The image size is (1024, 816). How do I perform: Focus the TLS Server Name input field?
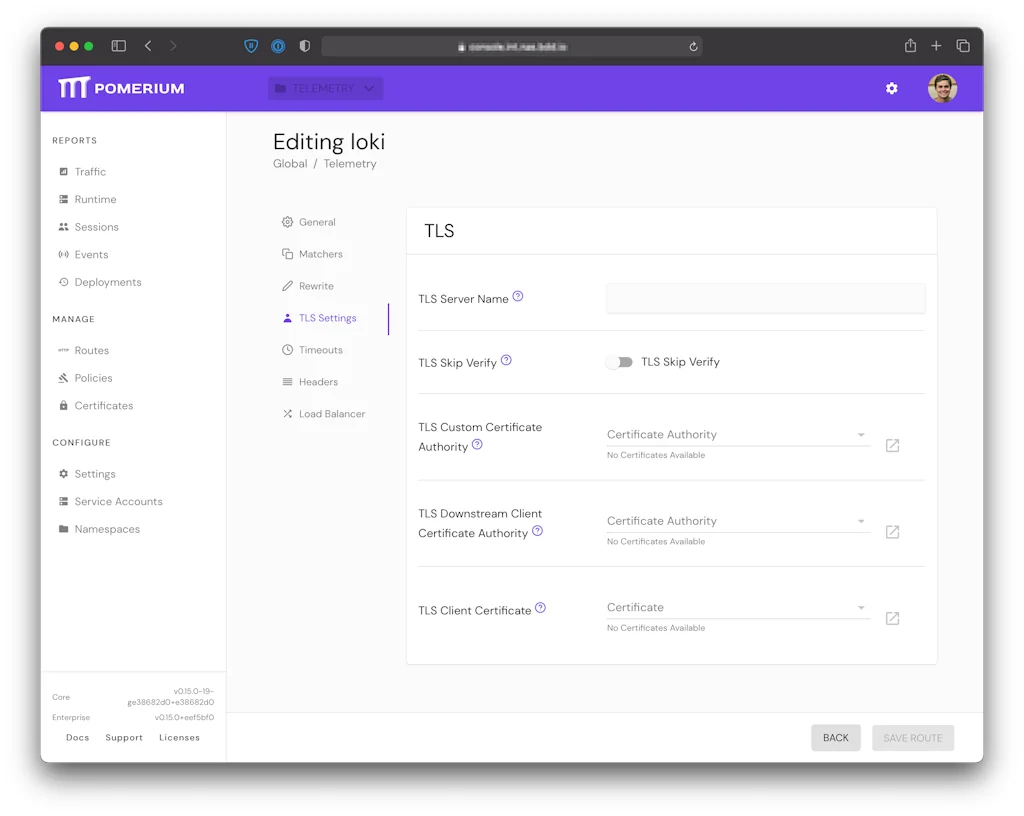point(765,298)
